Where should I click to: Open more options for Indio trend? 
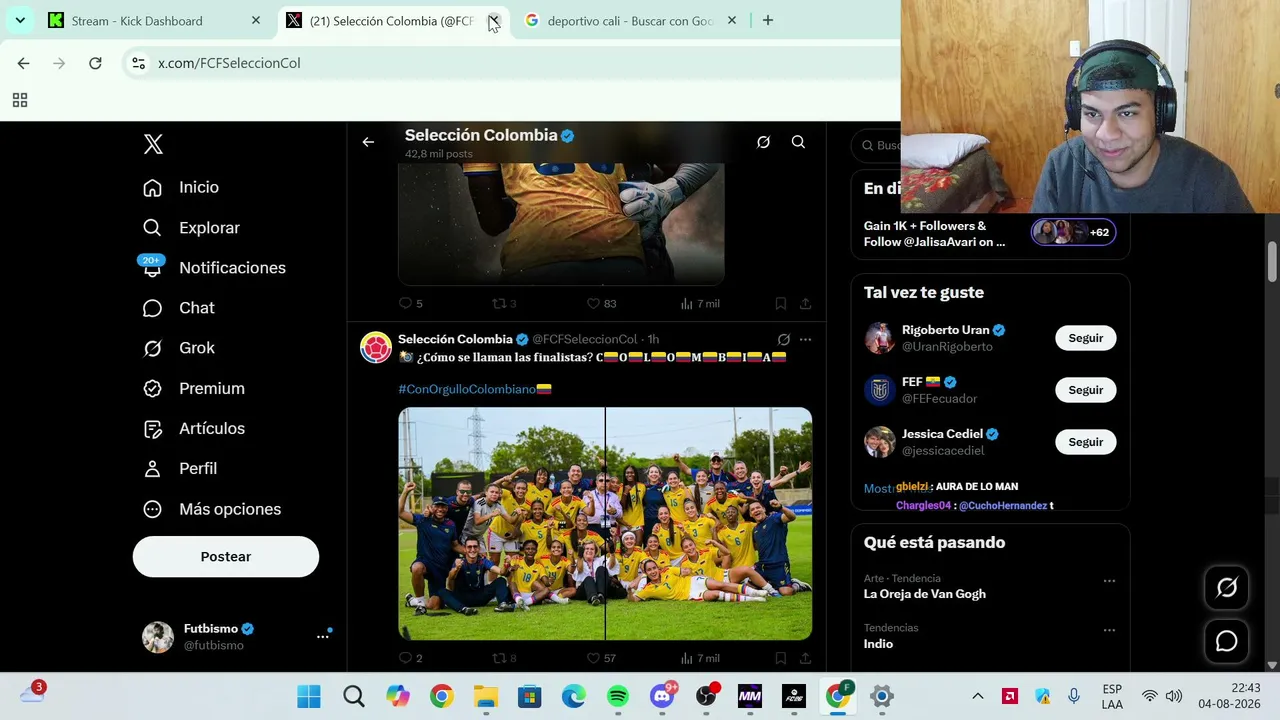click(1109, 630)
